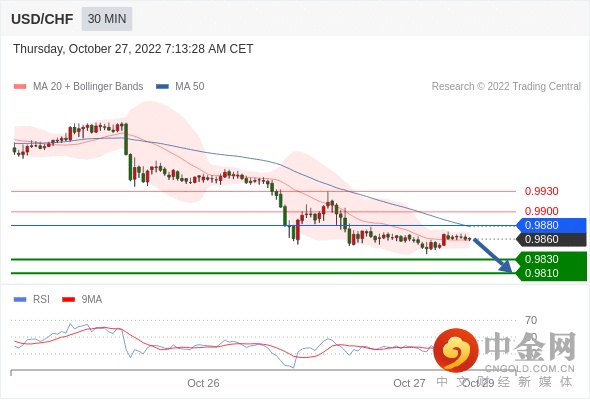Select the green 0.9810 target tag
Viewport: 590px width, 400px height.
coord(551,273)
